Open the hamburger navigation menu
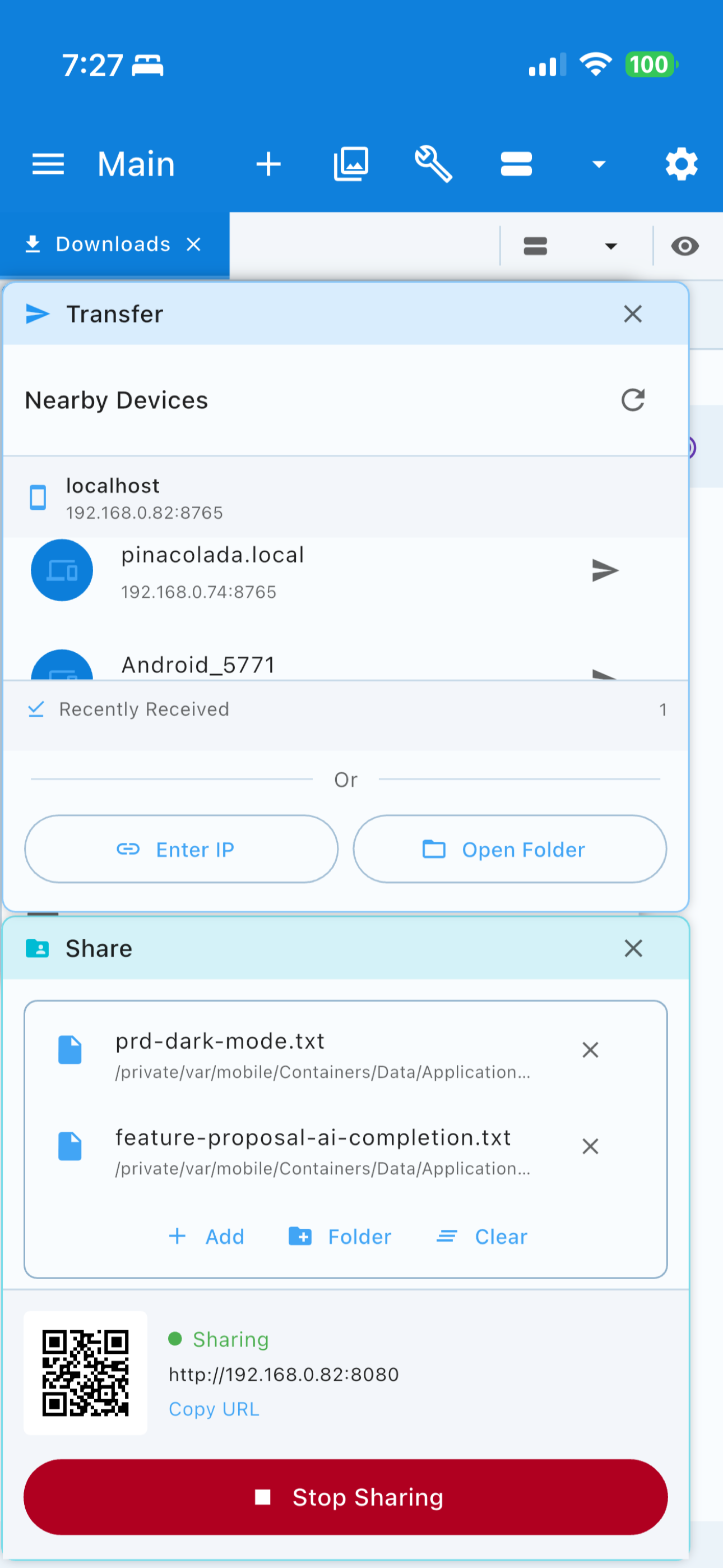The image size is (723, 1568). [48, 164]
